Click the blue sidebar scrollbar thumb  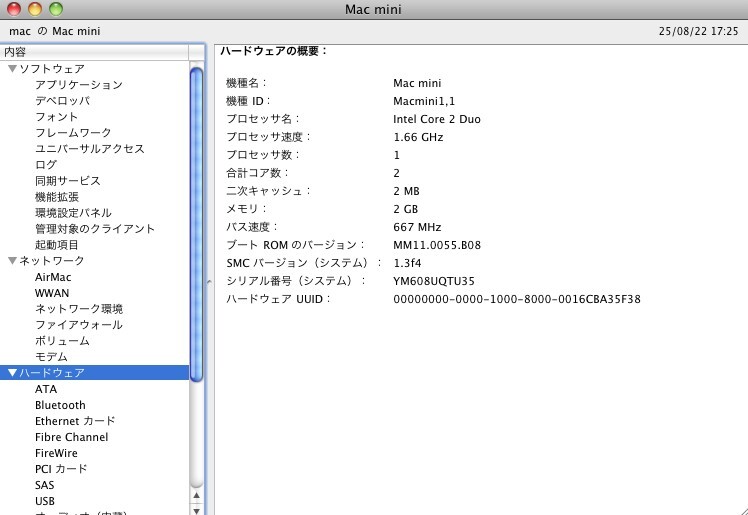pyautogui.click(x=197, y=224)
